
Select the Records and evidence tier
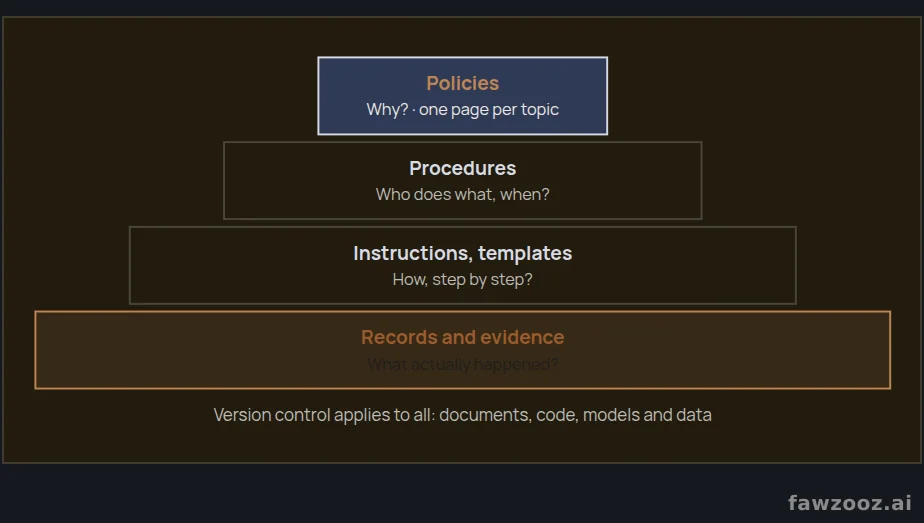pyautogui.click(x=463, y=350)
